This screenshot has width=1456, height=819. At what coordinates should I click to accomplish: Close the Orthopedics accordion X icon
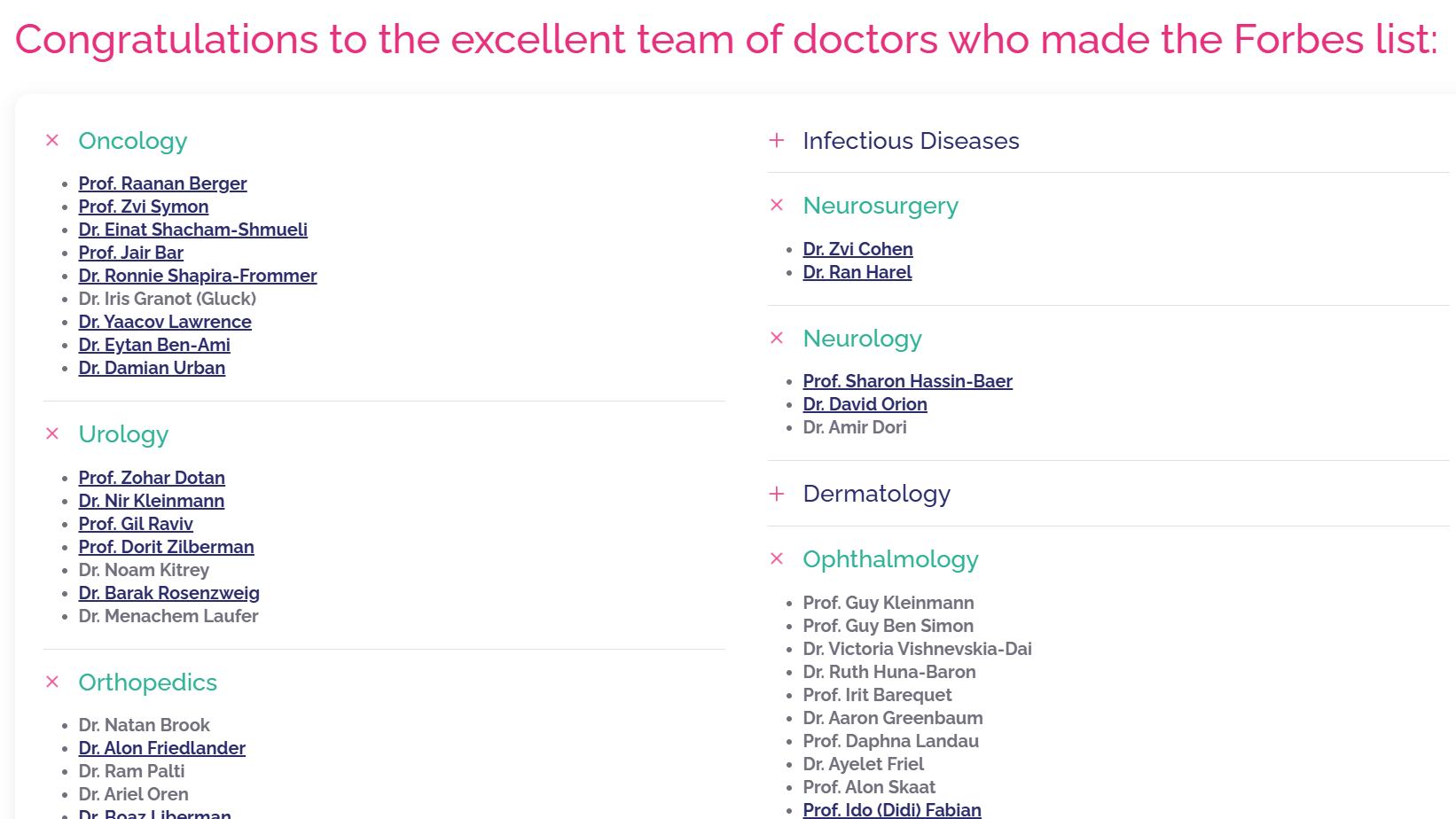click(52, 682)
